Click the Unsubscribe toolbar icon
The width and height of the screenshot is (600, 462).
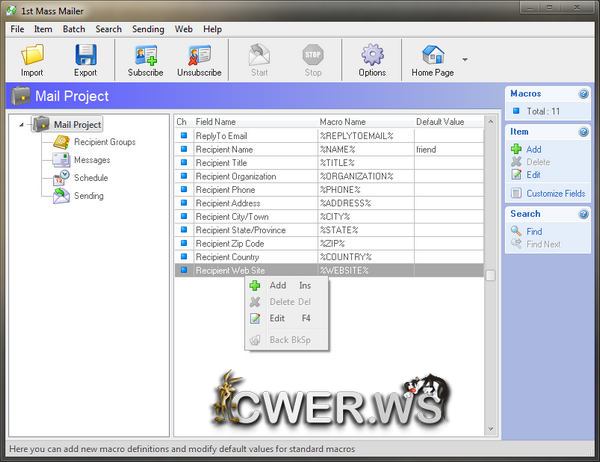(x=200, y=55)
